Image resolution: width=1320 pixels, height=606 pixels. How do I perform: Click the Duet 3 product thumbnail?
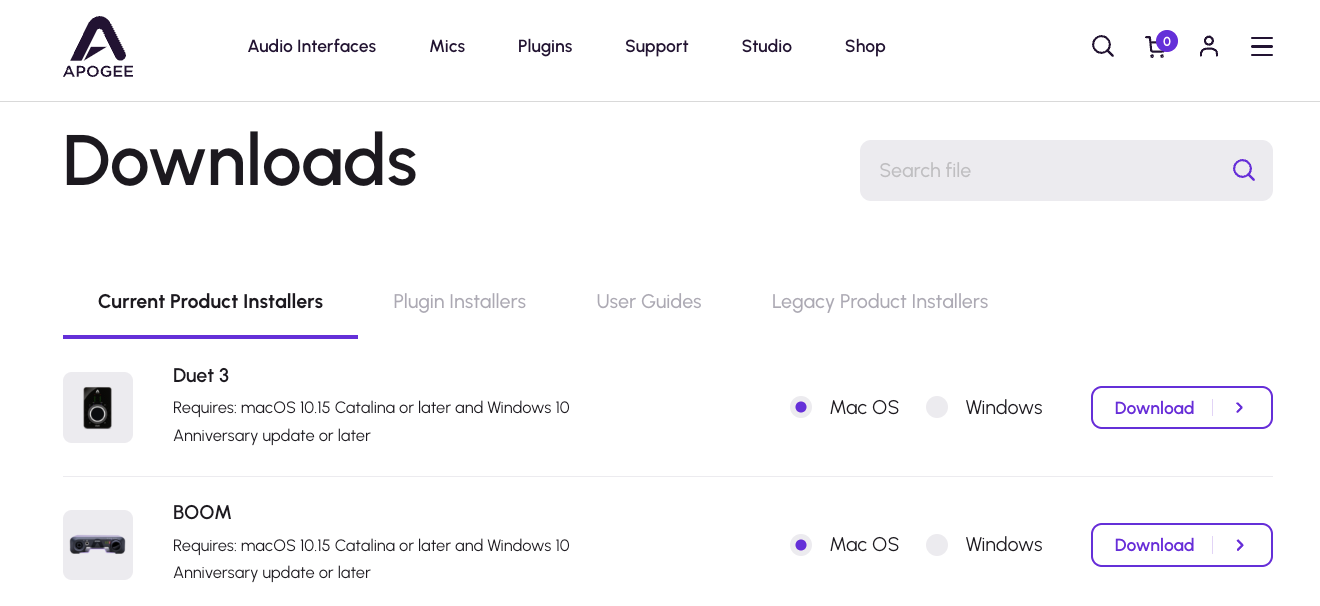tap(98, 407)
